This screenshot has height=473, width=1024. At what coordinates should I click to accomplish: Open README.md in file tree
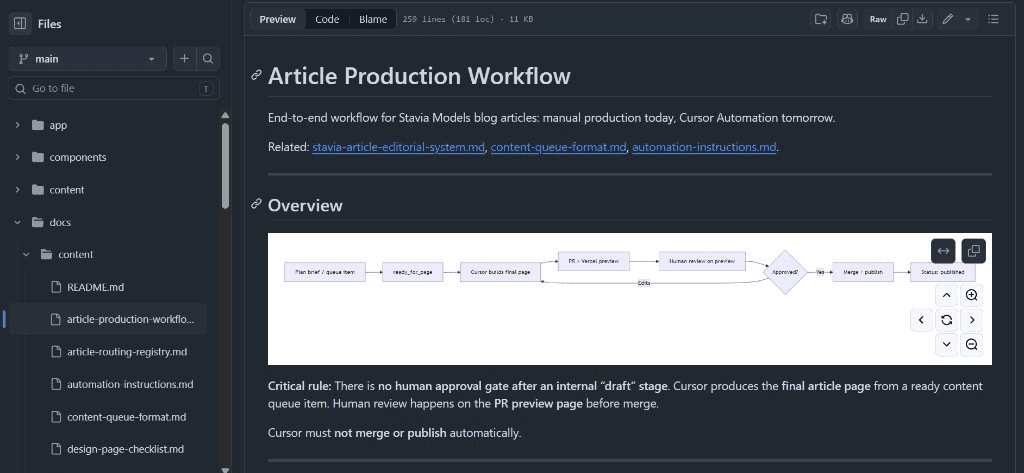[95, 287]
